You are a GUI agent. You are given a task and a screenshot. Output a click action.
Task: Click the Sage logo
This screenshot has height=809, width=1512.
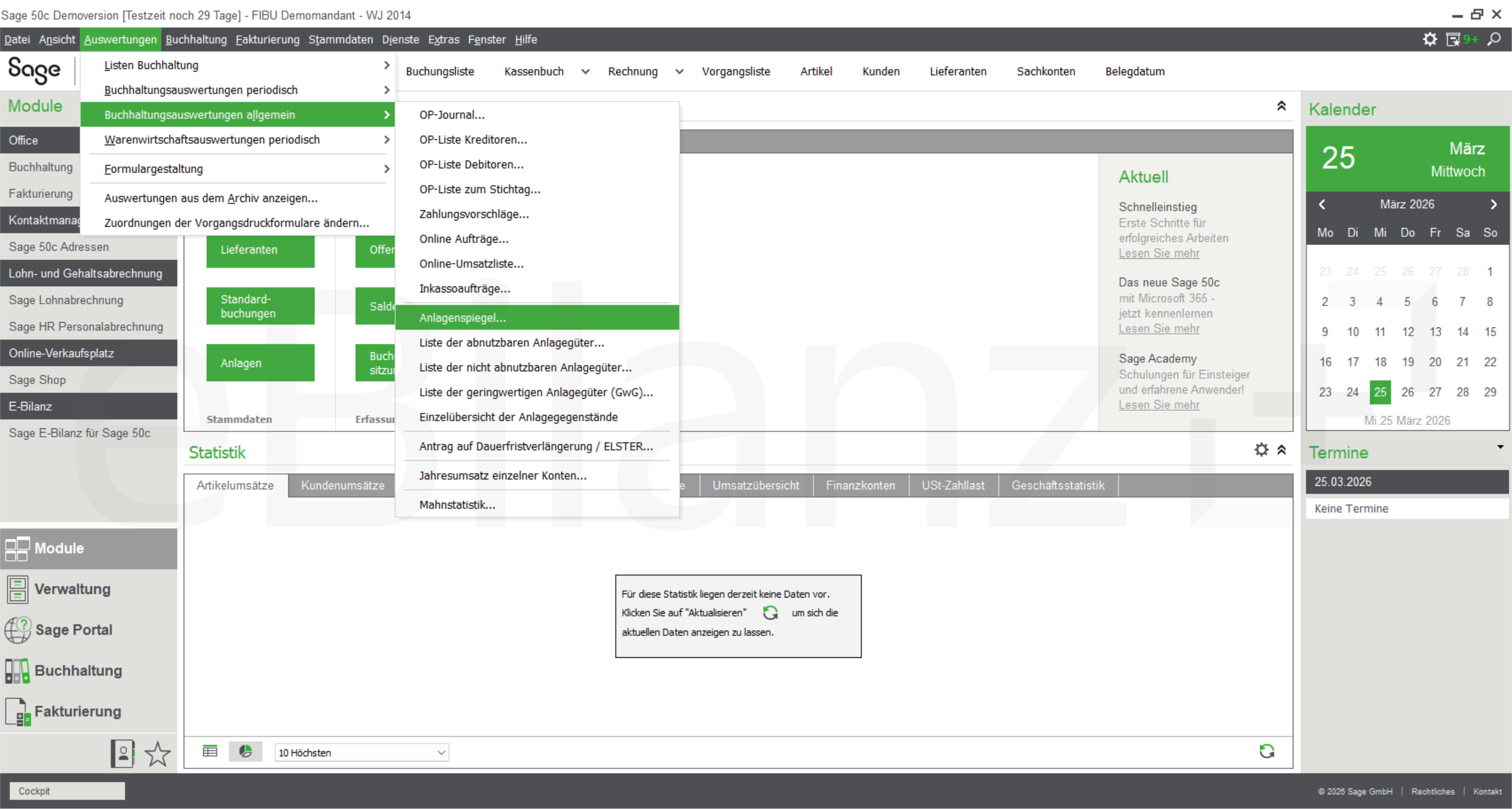(34, 70)
